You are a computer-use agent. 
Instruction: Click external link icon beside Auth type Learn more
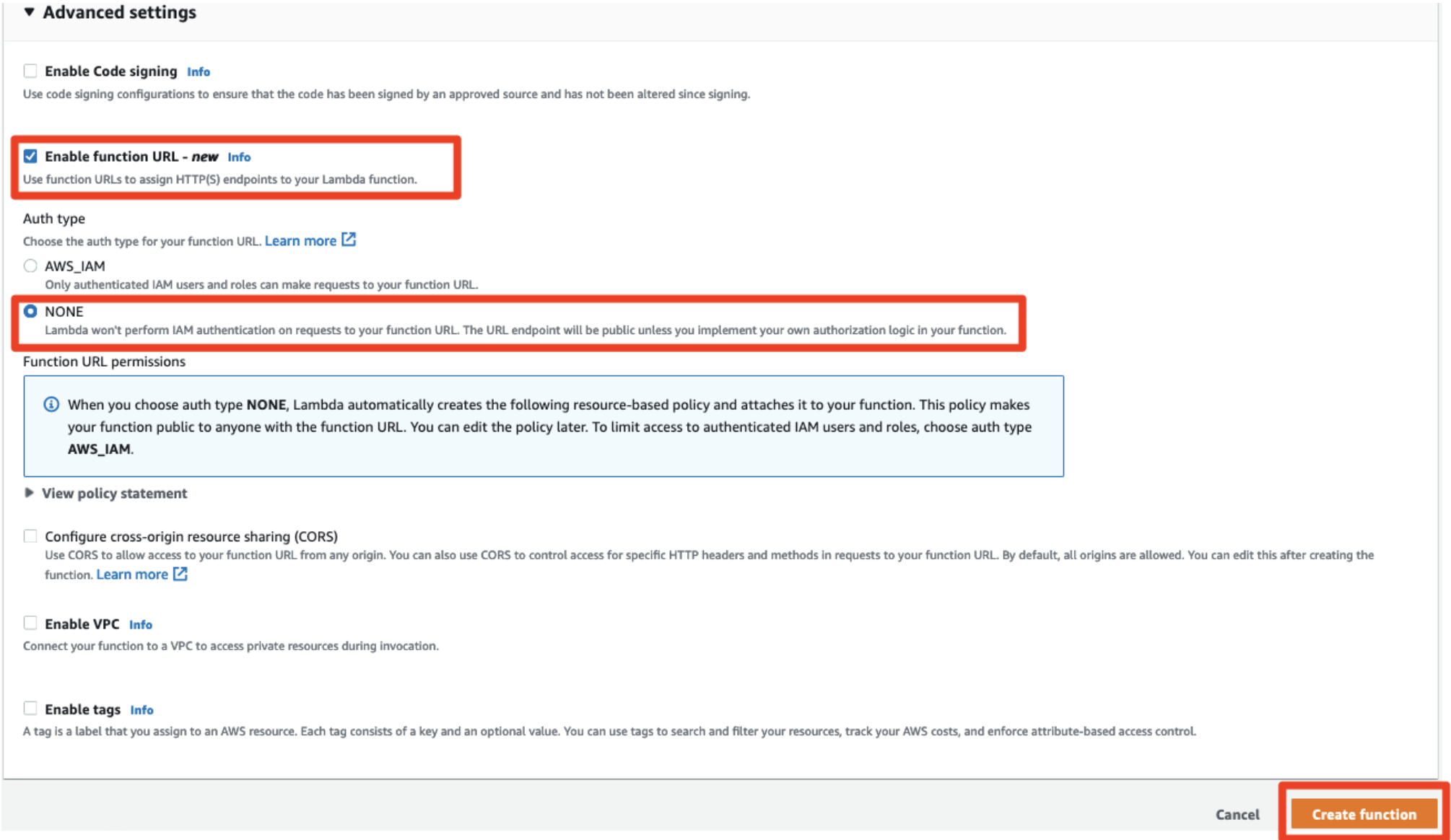(x=349, y=240)
